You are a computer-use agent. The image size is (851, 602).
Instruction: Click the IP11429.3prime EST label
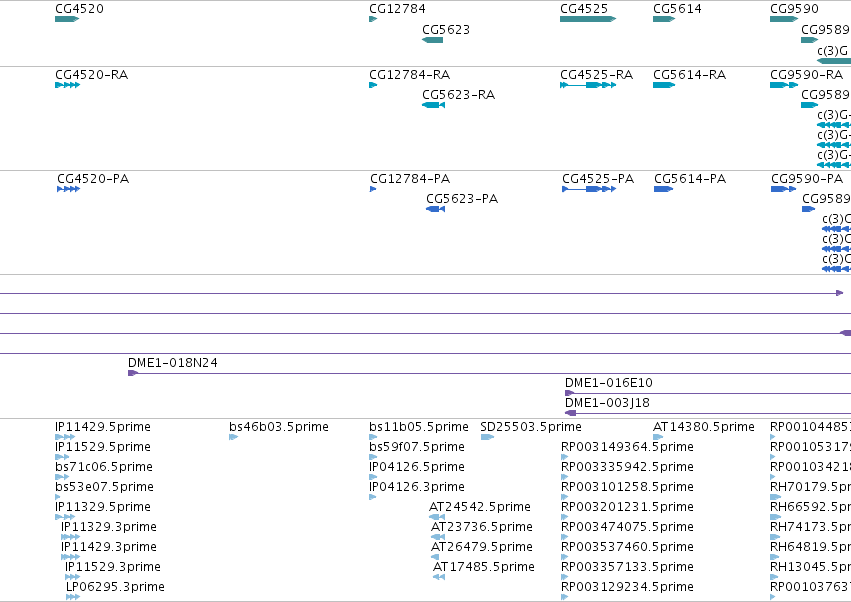tap(109, 547)
